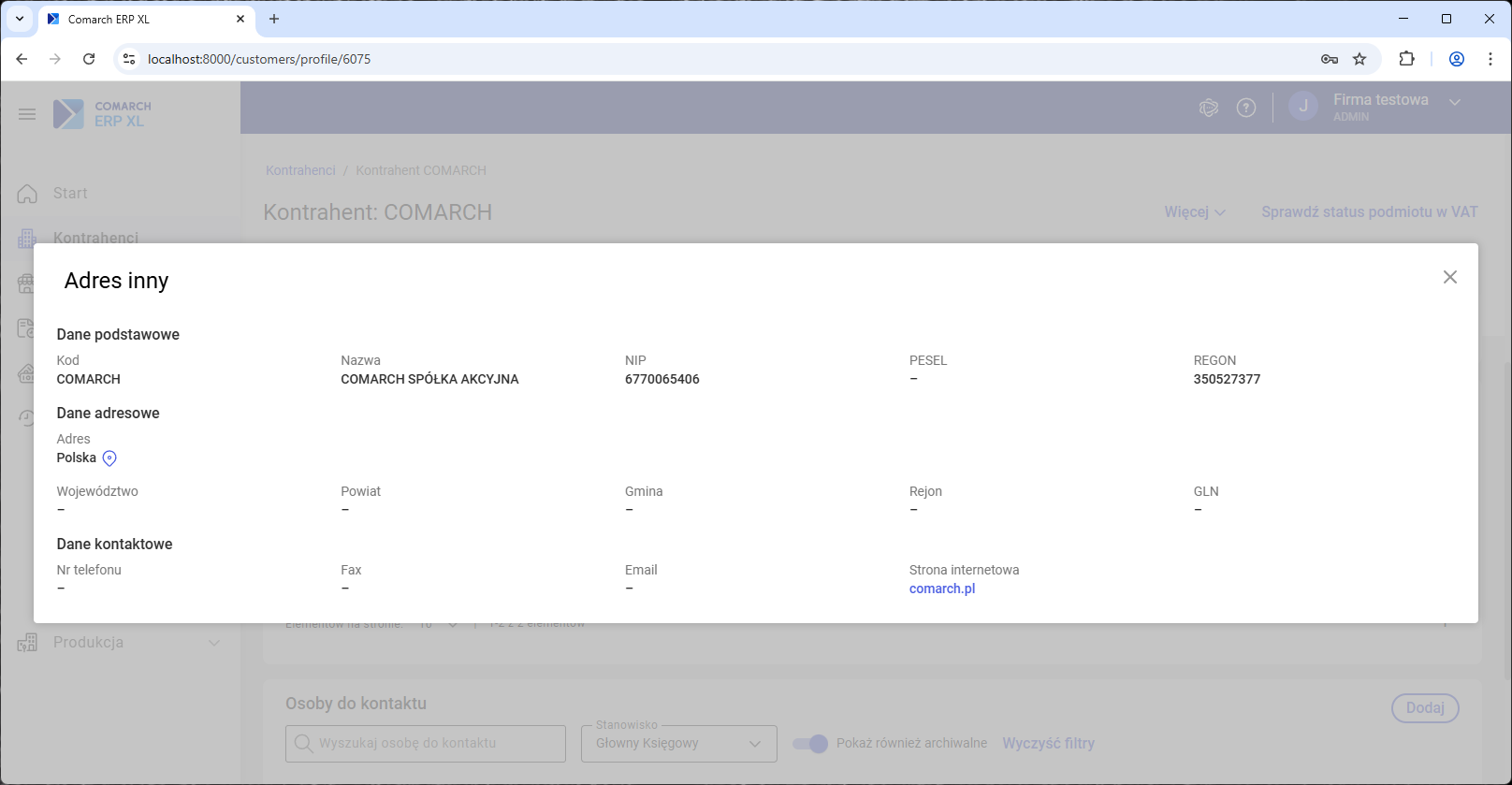Open the Stanowisko dropdown
The image size is (1512, 785).
point(678,744)
